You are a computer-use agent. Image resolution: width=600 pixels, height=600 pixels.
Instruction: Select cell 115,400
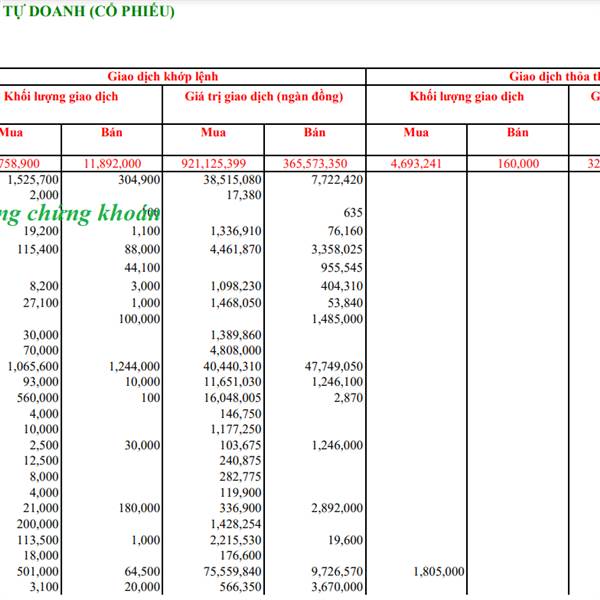pyautogui.click(x=38, y=249)
